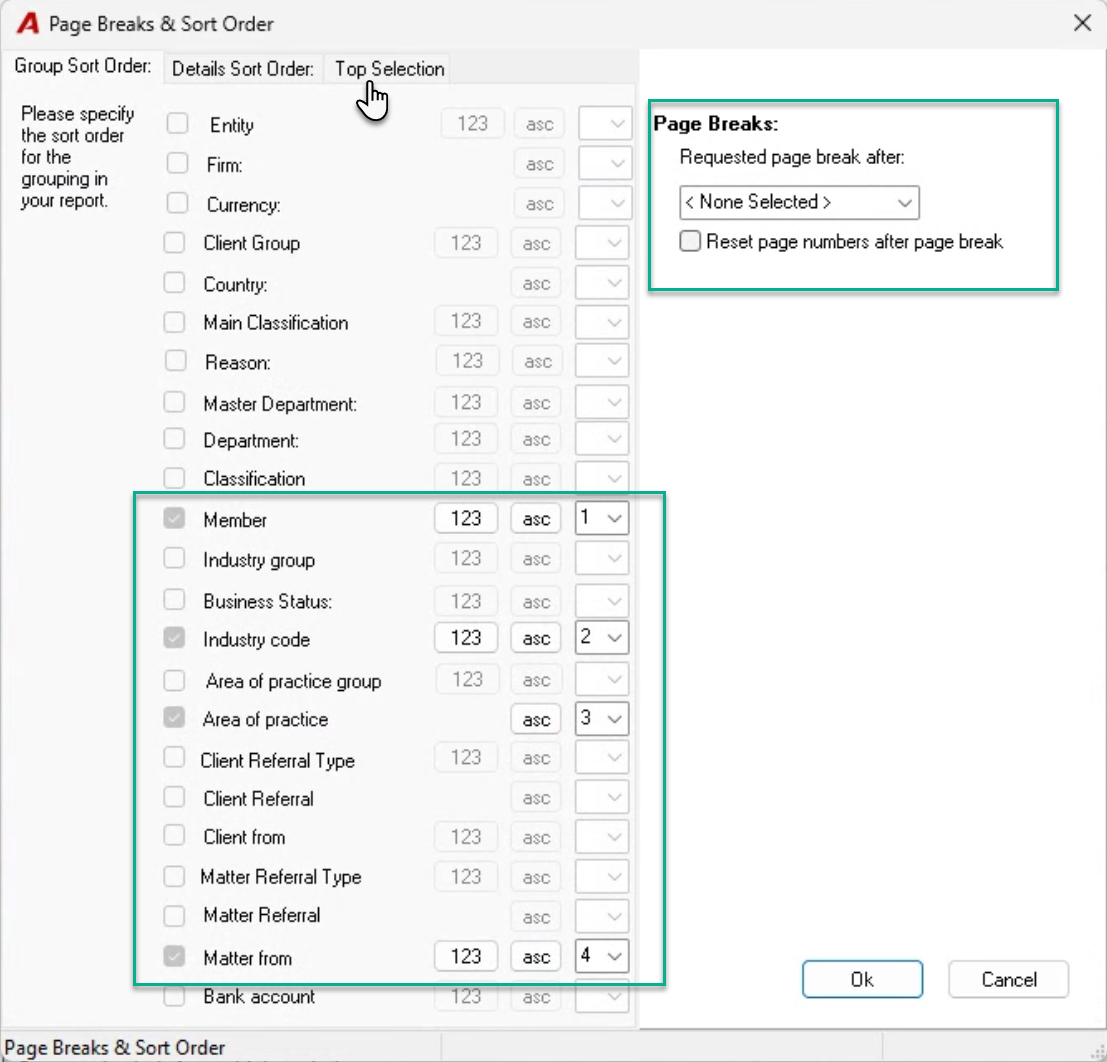
Task: Click the Industry code 123 button
Action: (466, 638)
